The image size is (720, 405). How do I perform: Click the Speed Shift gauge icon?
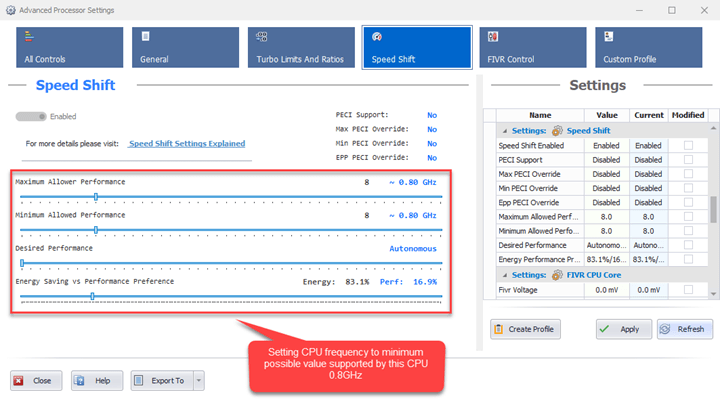coord(377,37)
